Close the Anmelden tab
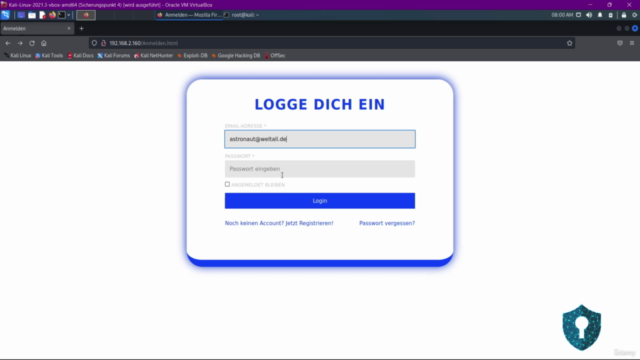The width and height of the screenshot is (640, 360). pos(69,29)
